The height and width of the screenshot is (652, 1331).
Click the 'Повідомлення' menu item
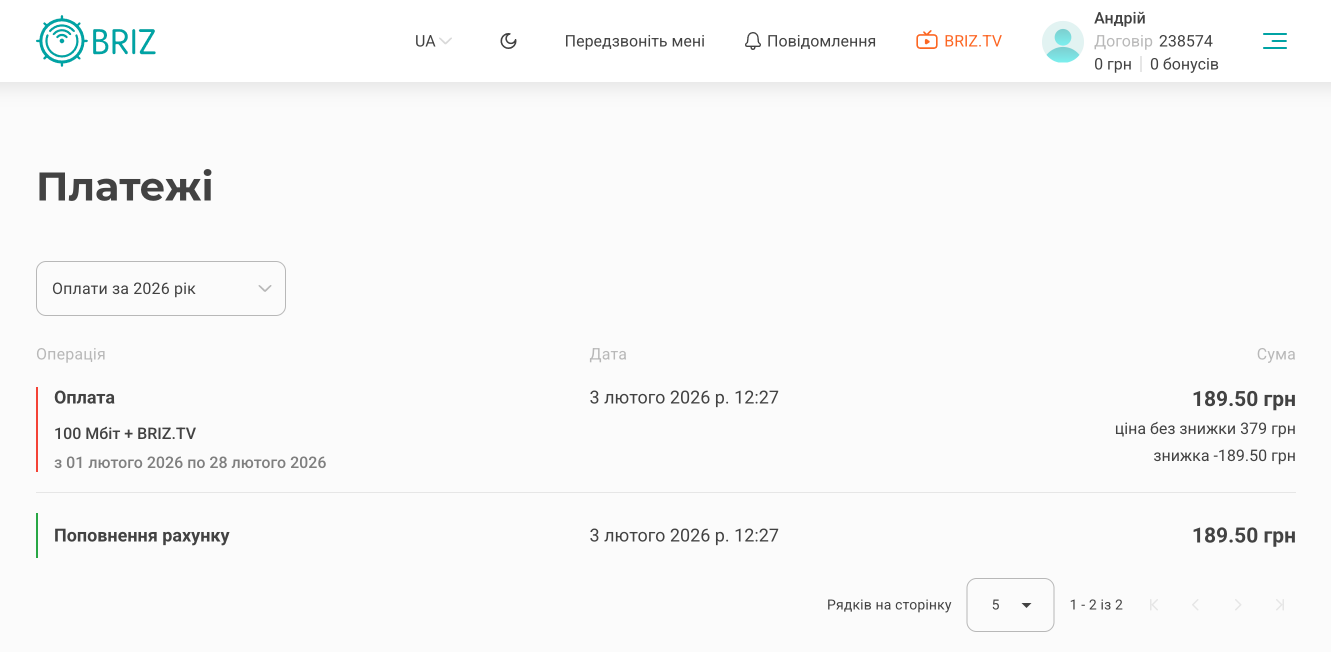[x=821, y=41]
